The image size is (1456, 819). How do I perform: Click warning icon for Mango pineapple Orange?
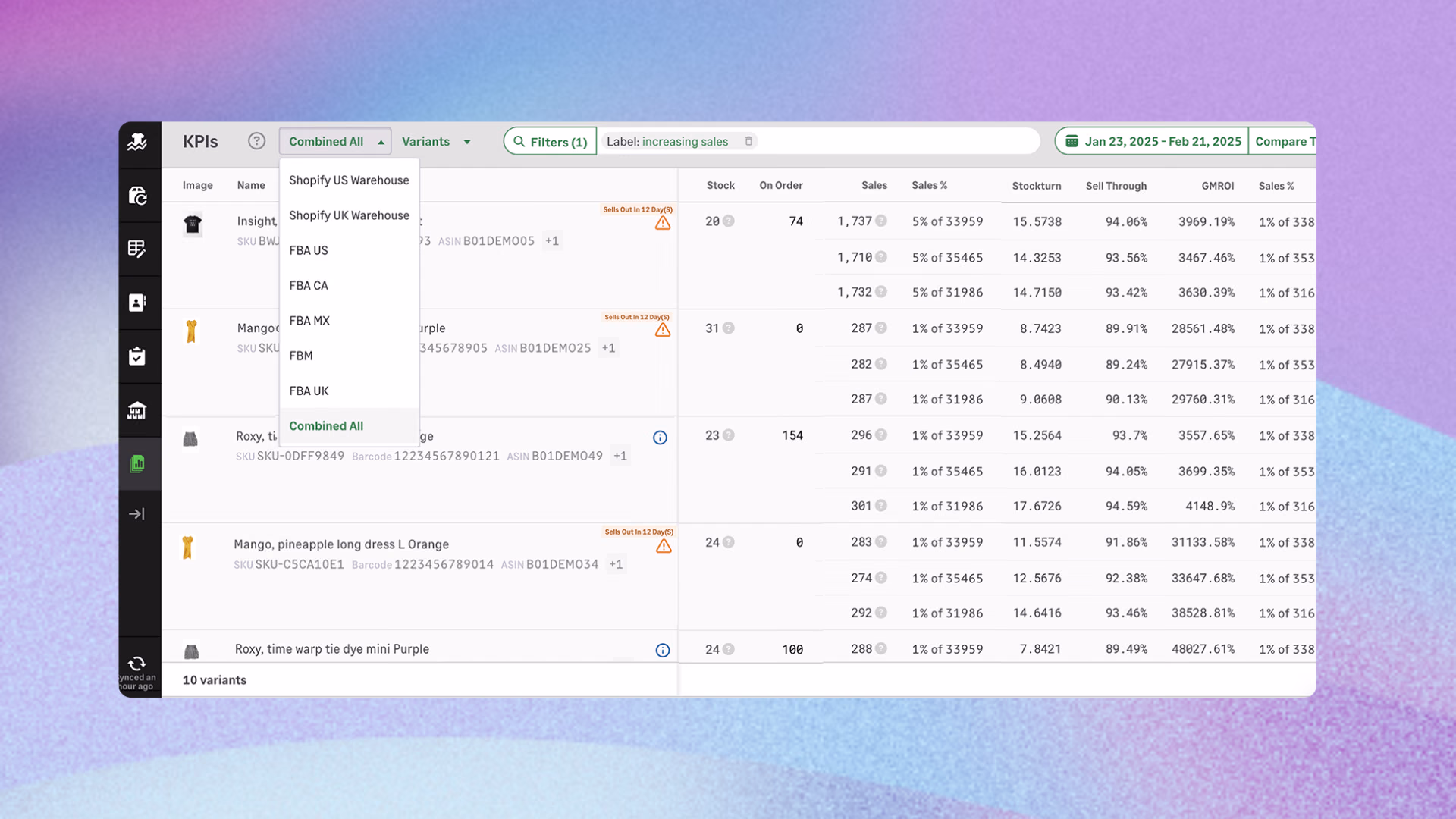pos(664,546)
